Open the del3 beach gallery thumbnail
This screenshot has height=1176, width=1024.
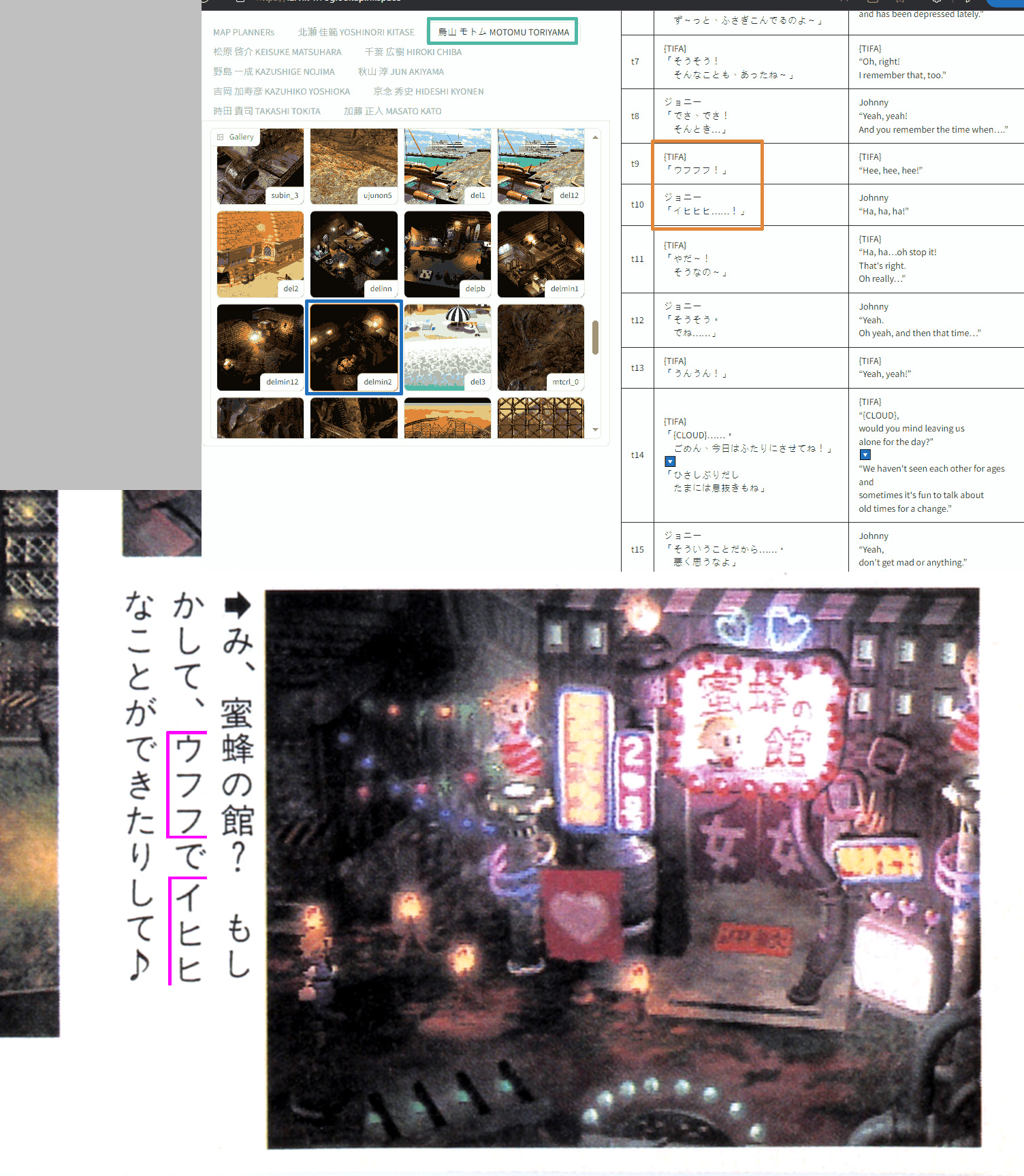pyautogui.click(x=447, y=347)
